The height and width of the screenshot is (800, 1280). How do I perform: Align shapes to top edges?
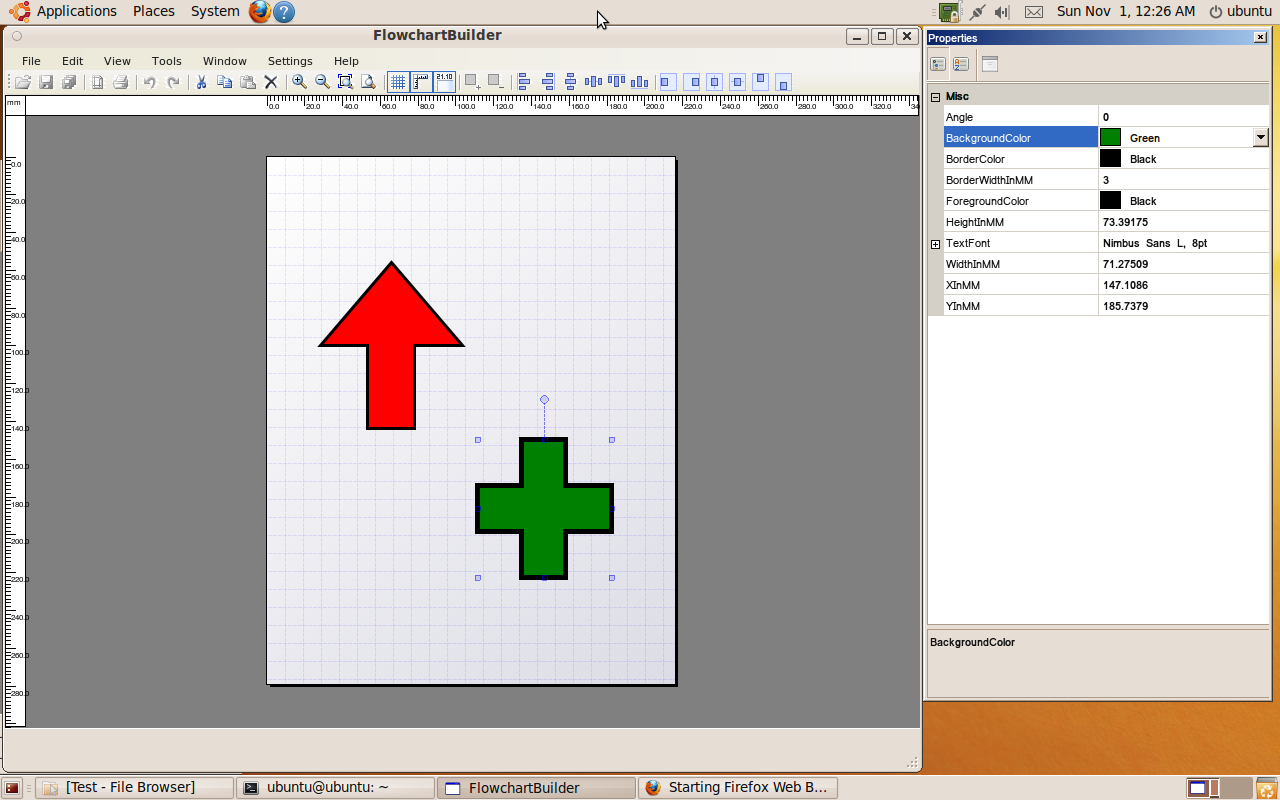(x=617, y=82)
